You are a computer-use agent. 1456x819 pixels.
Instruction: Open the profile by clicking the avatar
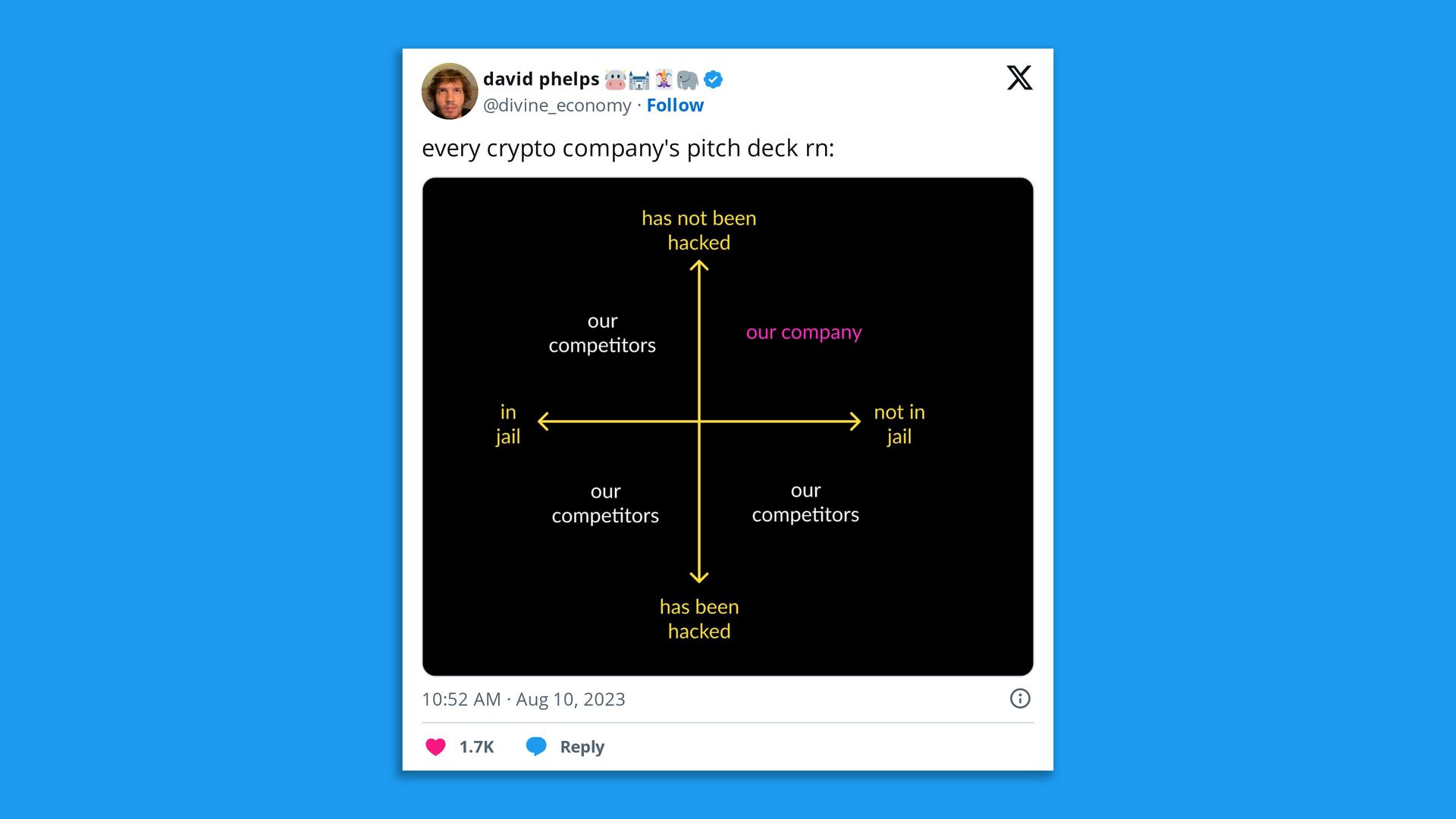(x=449, y=91)
